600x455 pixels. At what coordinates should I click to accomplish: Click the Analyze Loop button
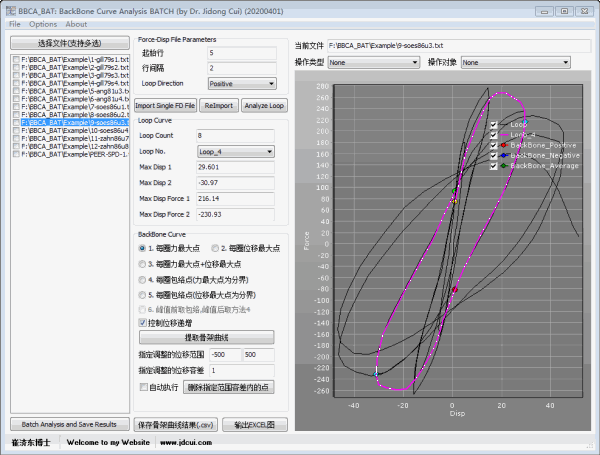pyautogui.click(x=264, y=106)
